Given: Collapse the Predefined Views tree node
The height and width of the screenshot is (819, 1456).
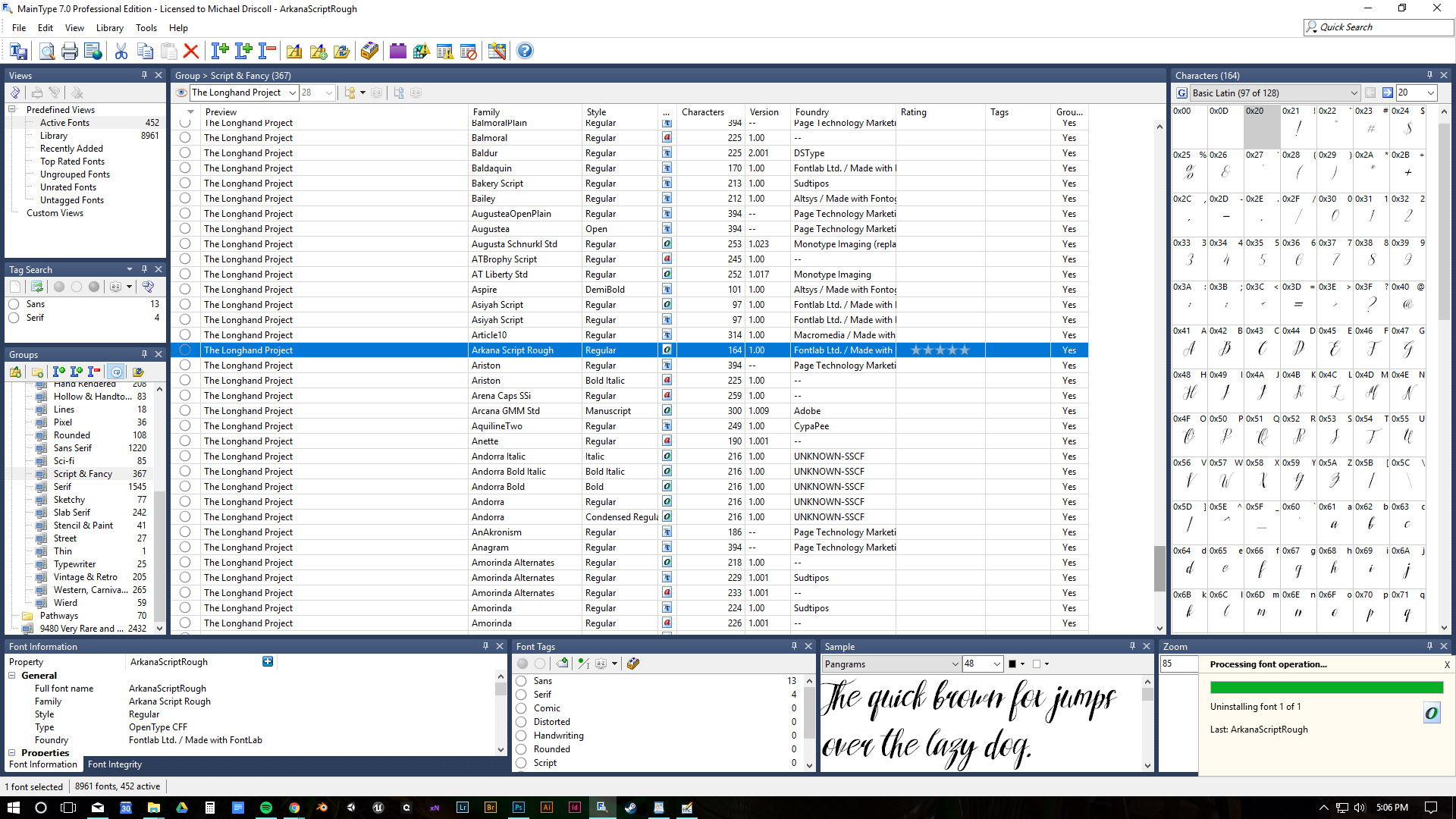Looking at the screenshot, I should pos(12,110).
